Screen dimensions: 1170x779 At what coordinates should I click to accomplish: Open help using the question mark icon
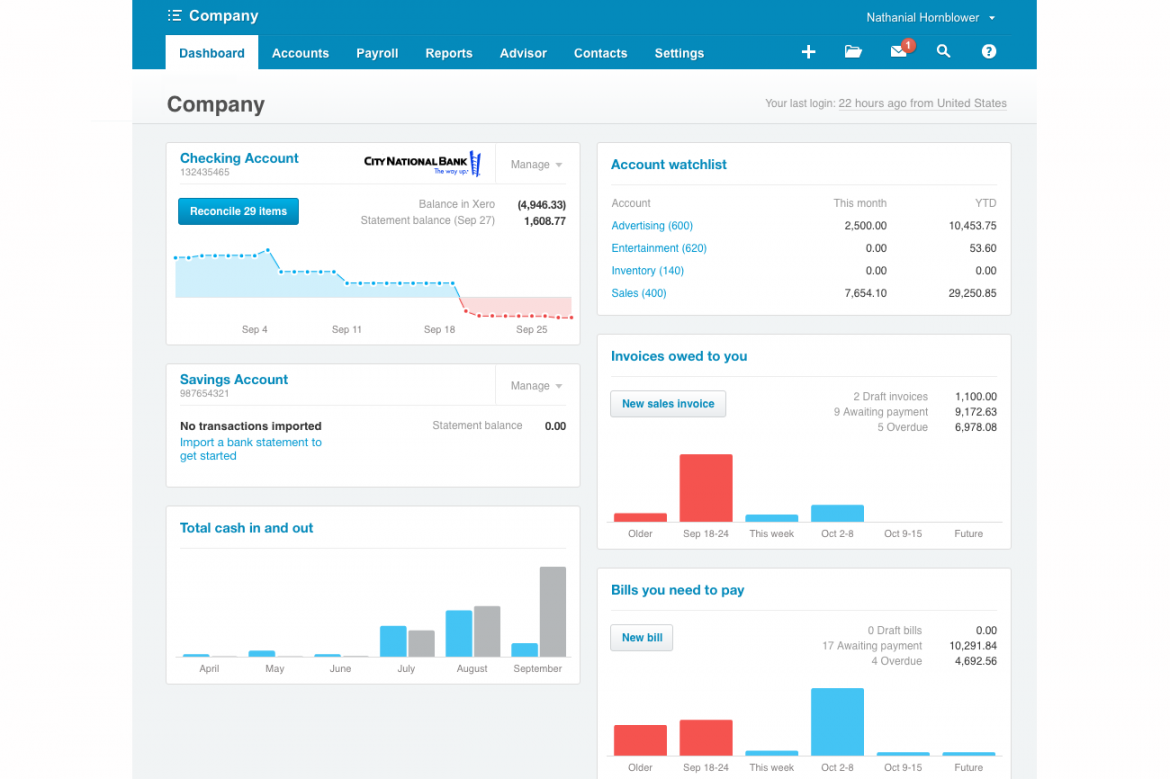tap(988, 51)
